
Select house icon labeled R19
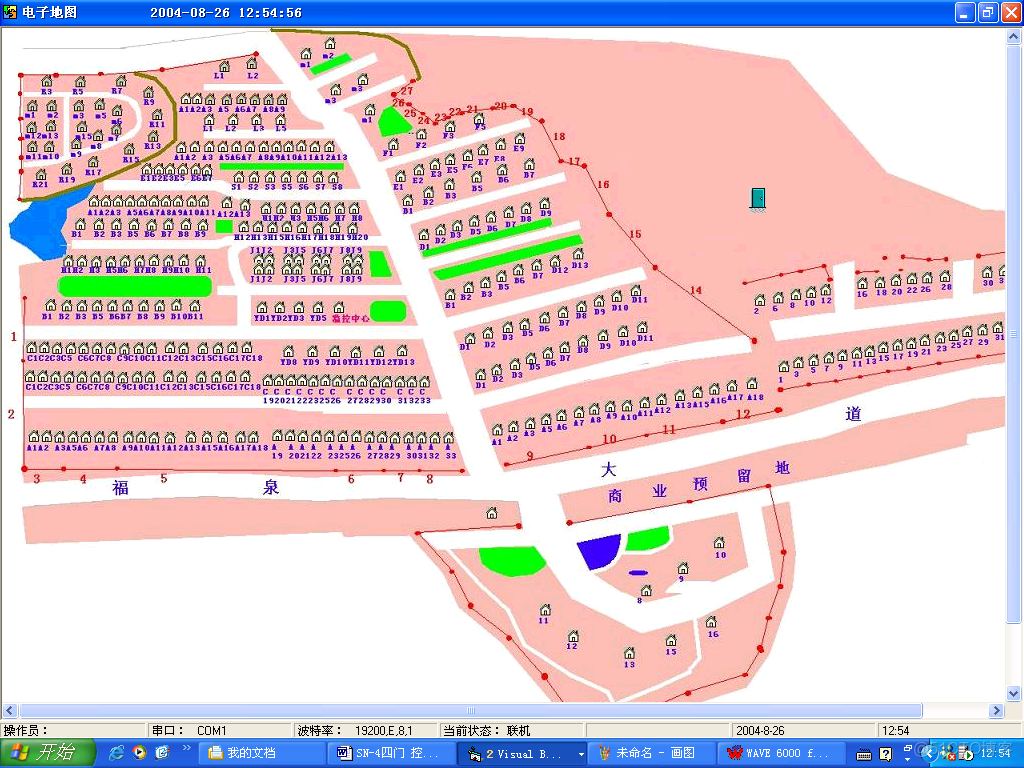pyautogui.click(x=67, y=170)
